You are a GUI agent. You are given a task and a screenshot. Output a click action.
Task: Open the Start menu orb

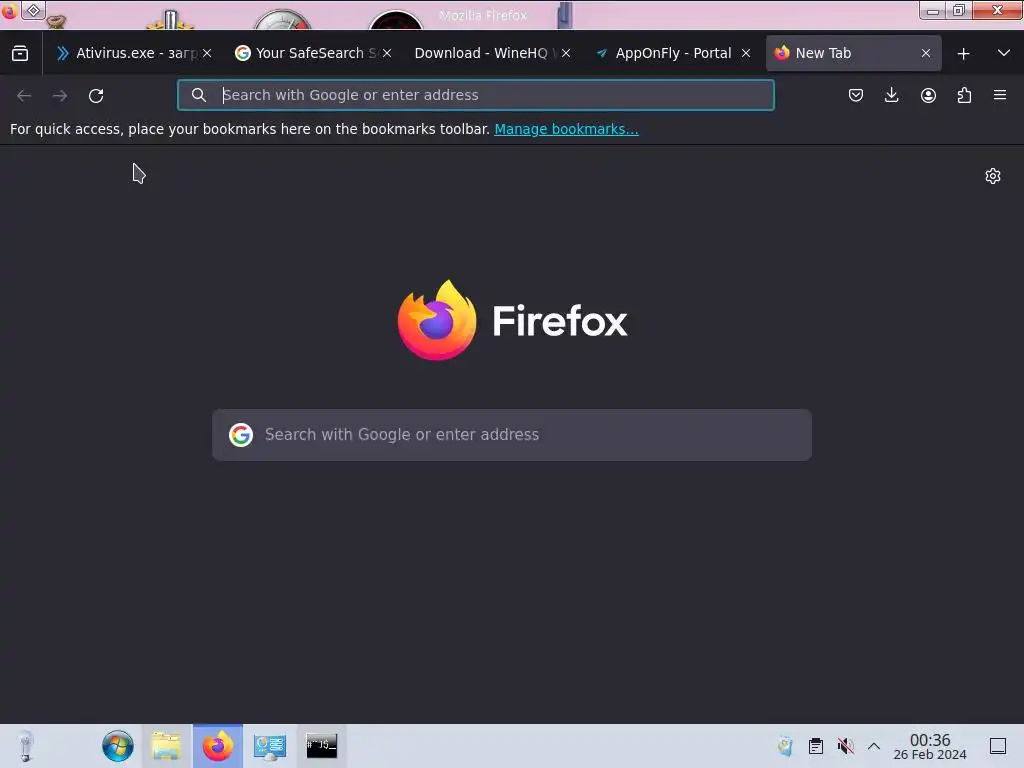(x=118, y=746)
